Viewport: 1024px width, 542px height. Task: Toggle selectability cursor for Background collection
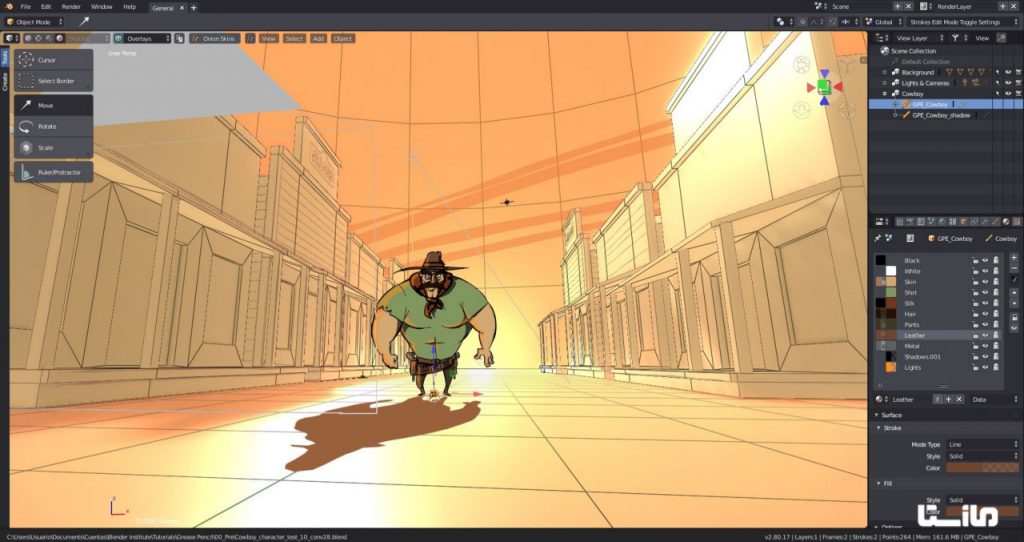click(x=997, y=72)
